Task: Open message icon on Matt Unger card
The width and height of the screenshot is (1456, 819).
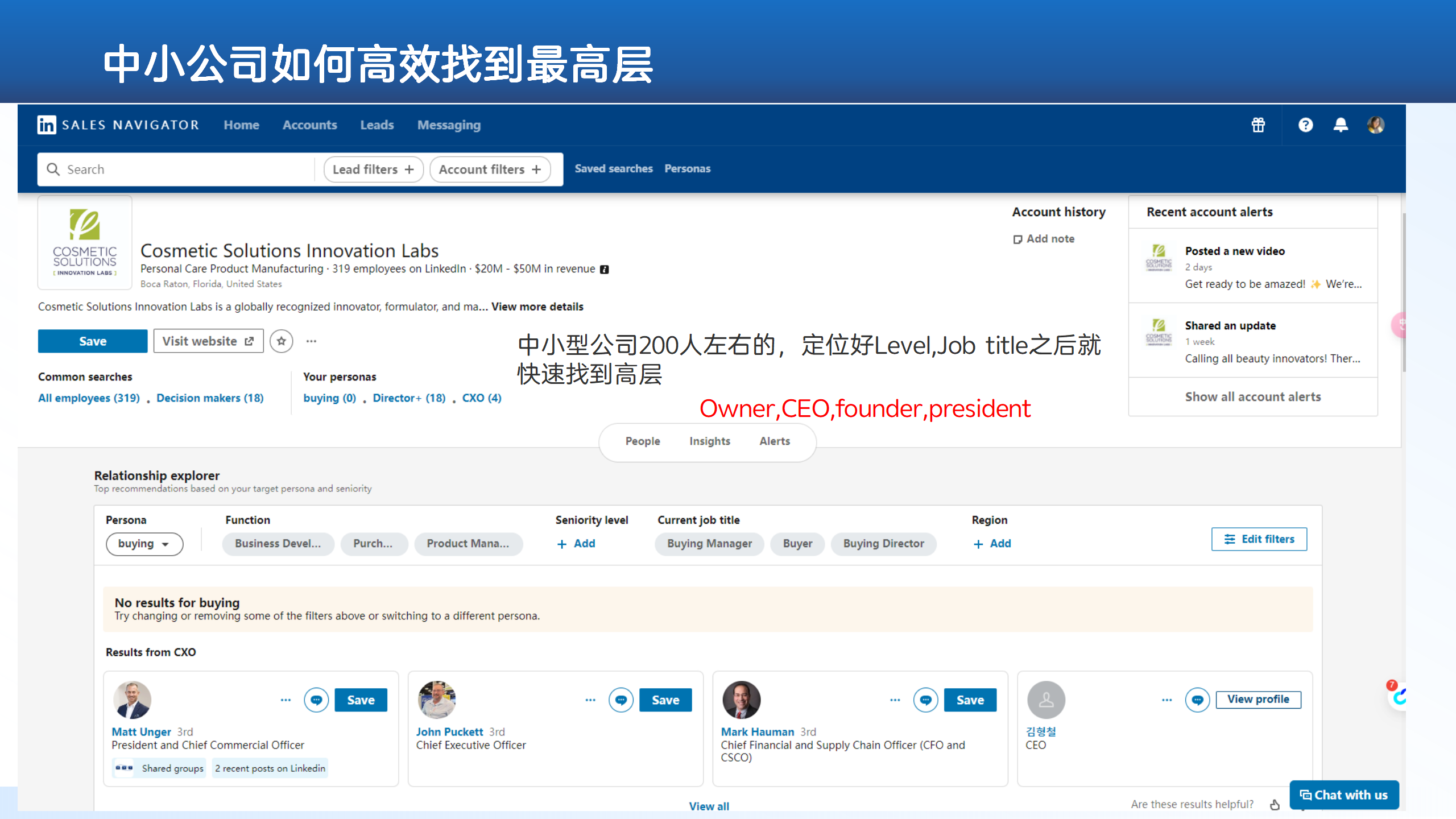Action: [316, 700]
